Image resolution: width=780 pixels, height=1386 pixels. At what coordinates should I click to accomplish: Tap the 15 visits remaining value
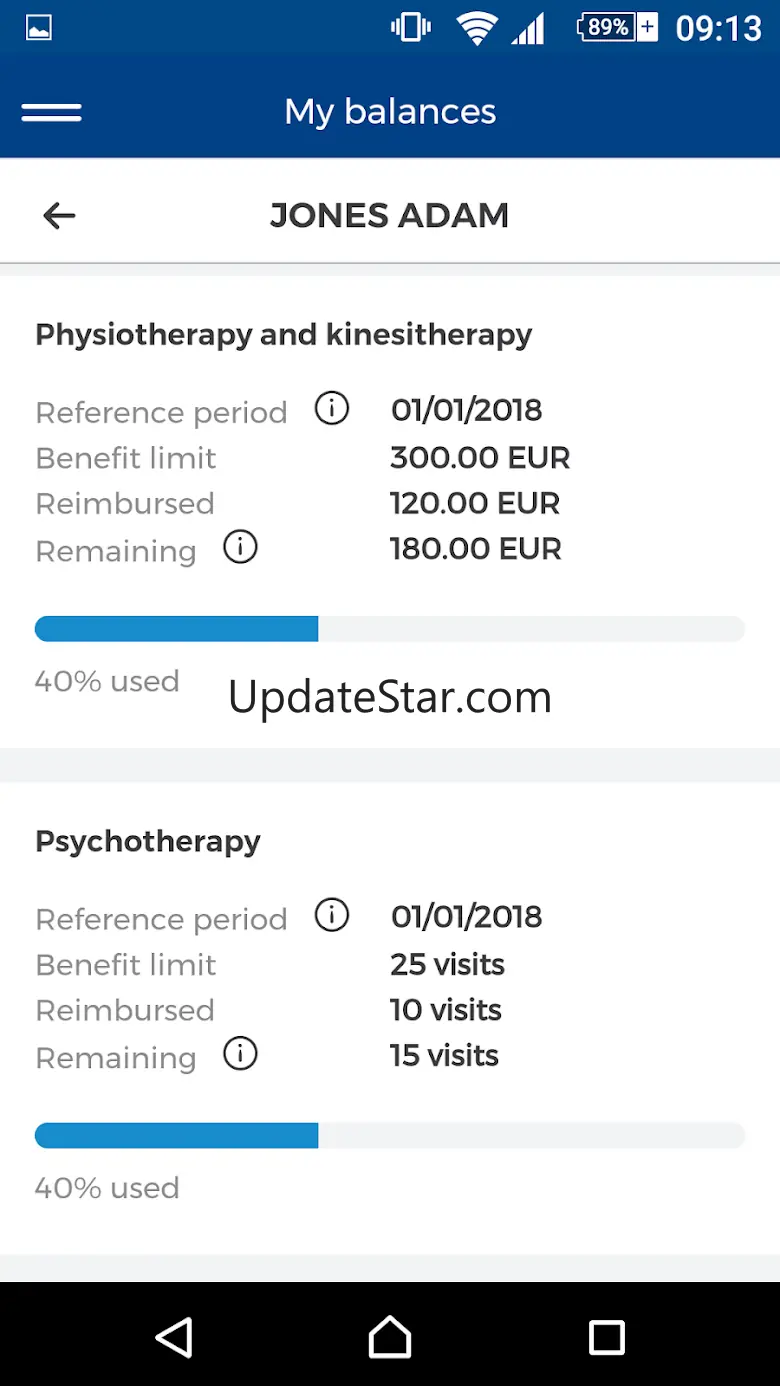tap(444, 1056)
